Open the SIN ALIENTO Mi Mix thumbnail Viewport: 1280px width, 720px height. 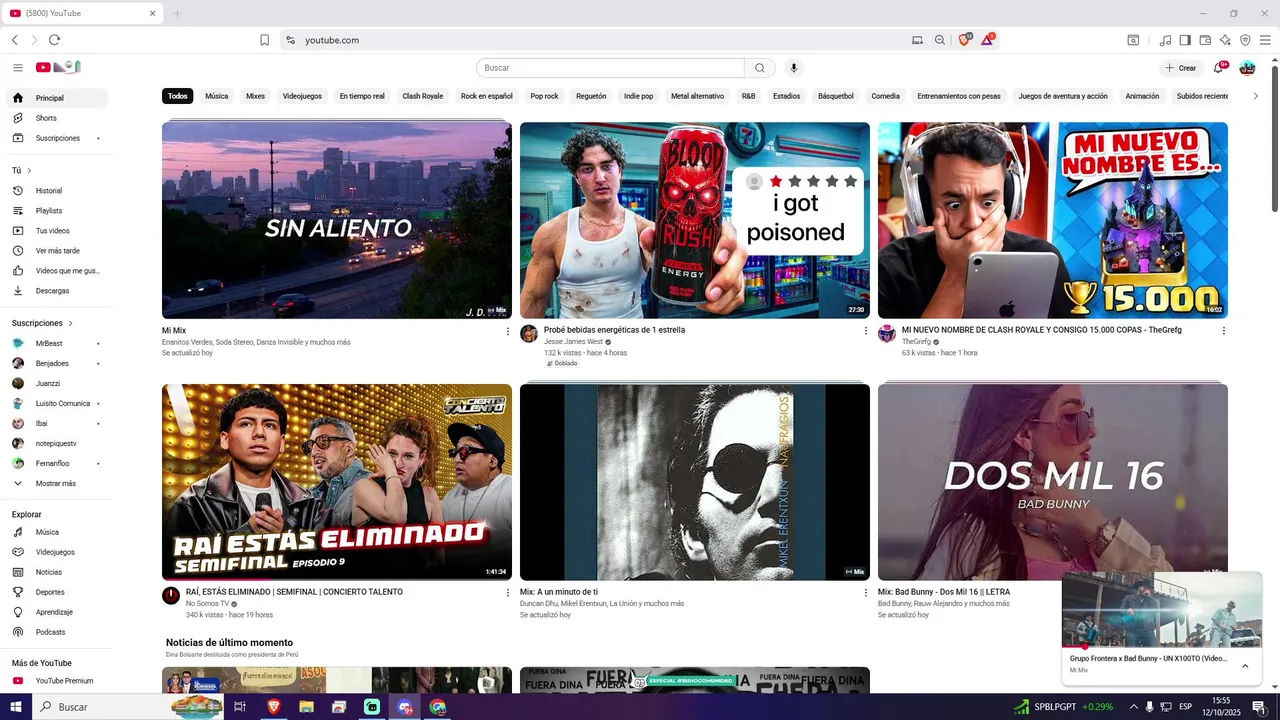tap(337, 220)
